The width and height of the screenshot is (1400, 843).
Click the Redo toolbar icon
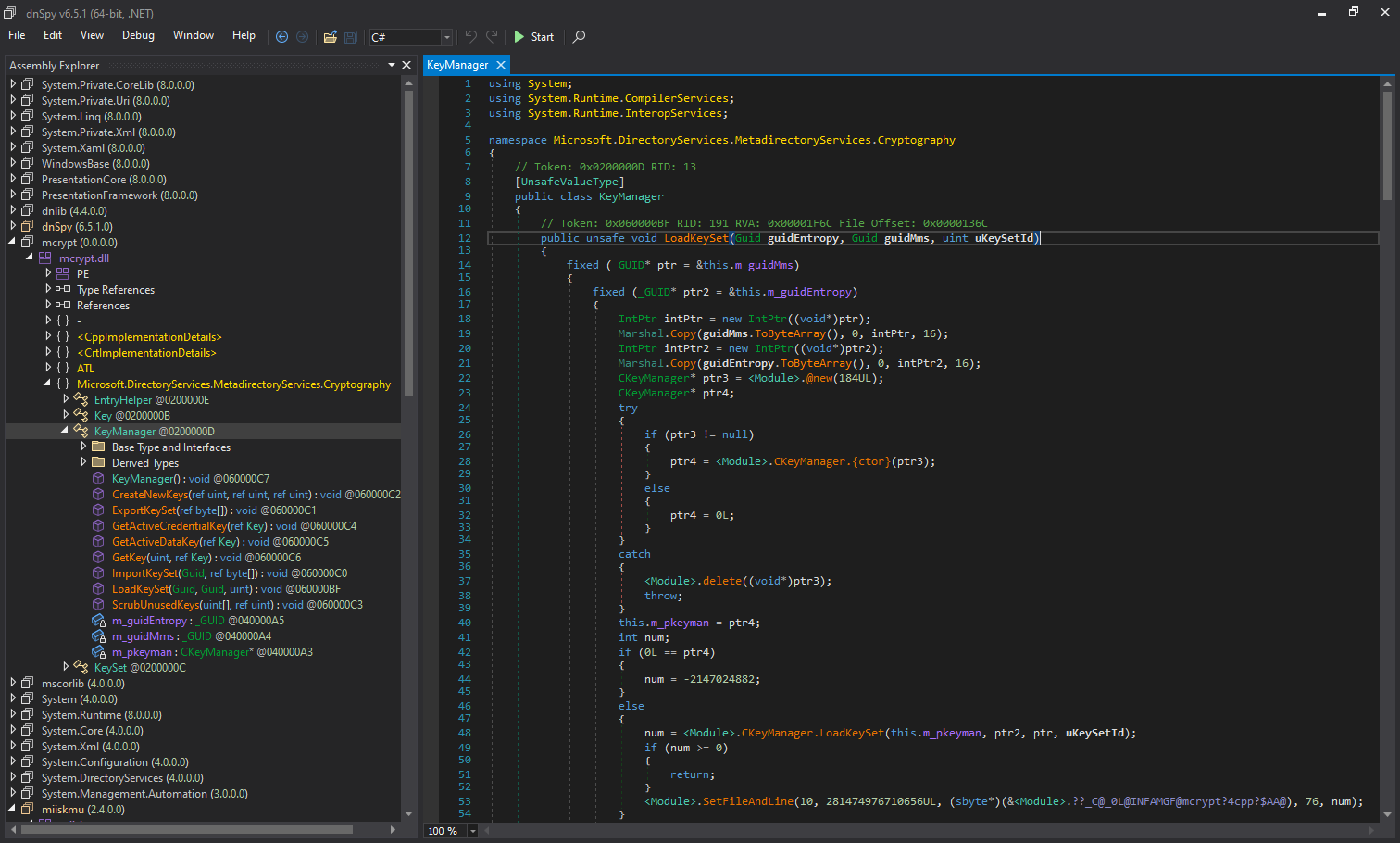(492, 37)
